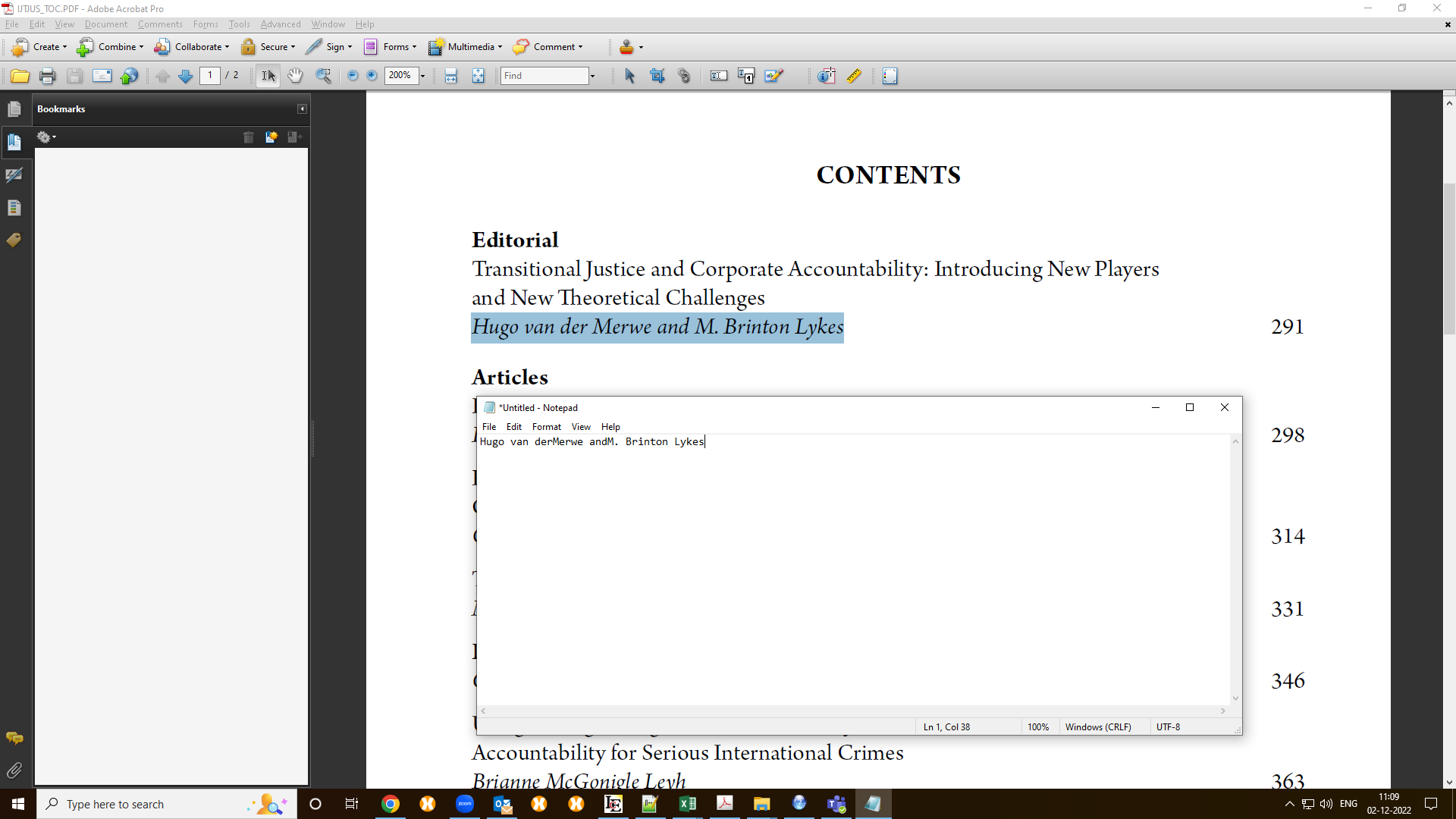Open File Explorer from the taskbar
This screenshot has height=819, width=1456.
(x=762, y=804)
